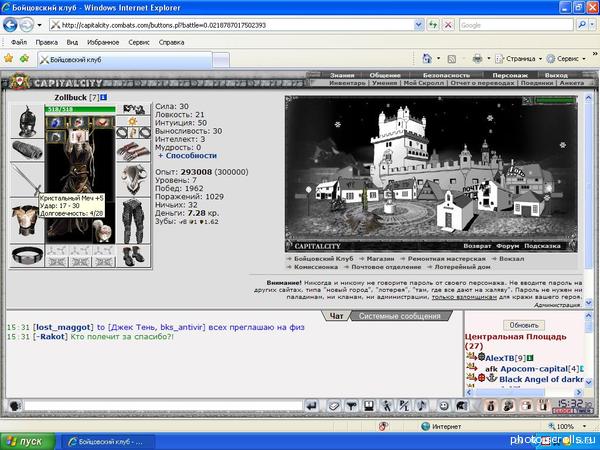
Task: Click the Обновить button
Action: 524,325
